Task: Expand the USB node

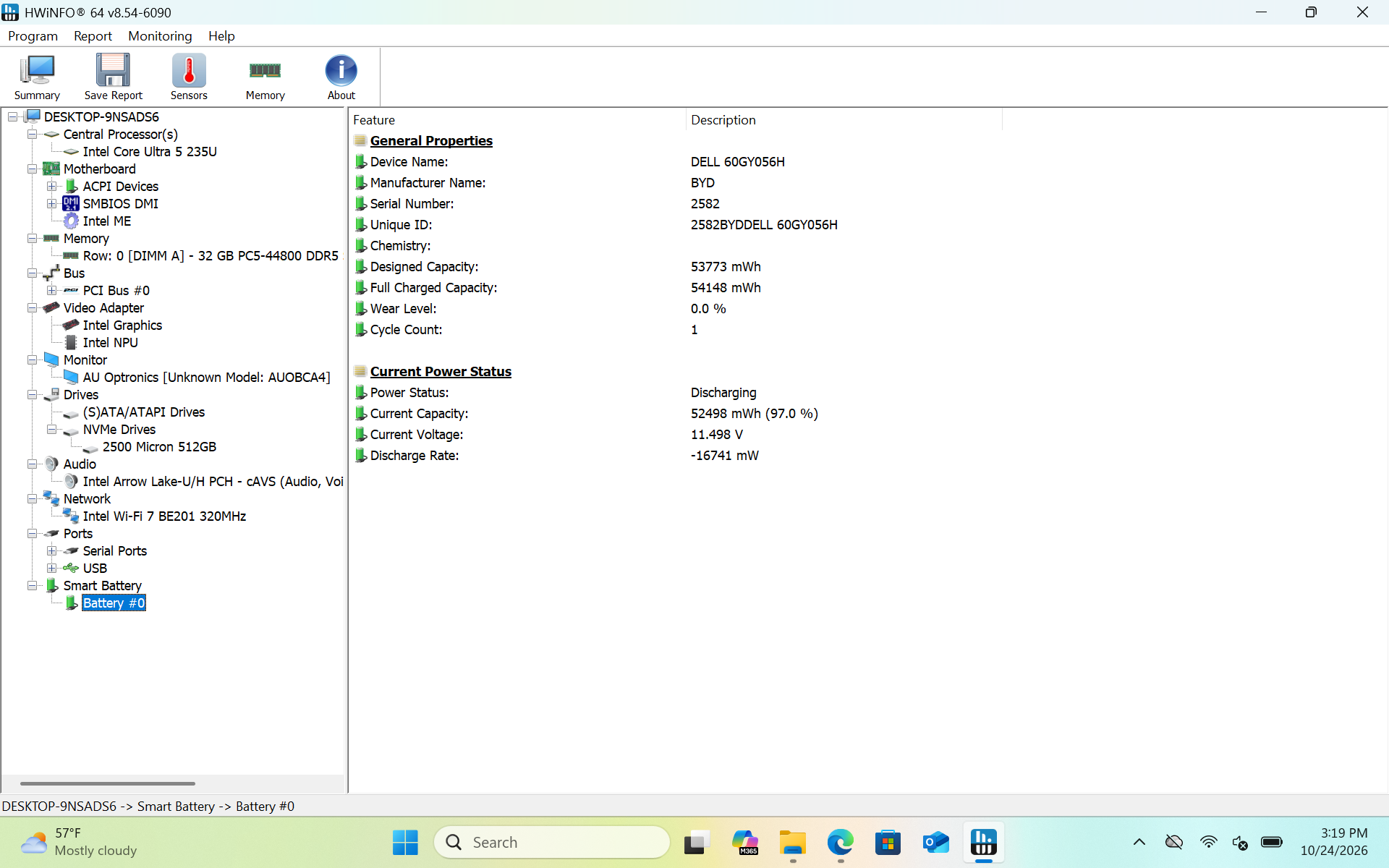Action: [x=52, y=569]
